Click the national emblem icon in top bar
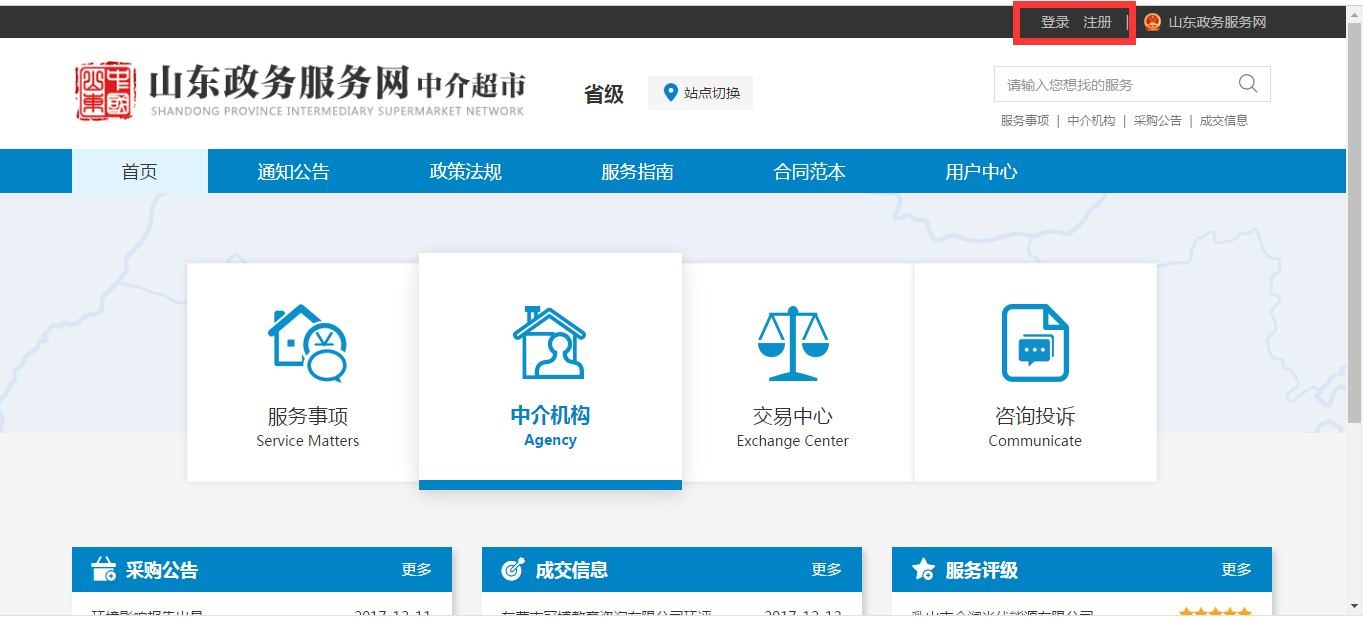1363x620 pixels. click(1152, 22)
